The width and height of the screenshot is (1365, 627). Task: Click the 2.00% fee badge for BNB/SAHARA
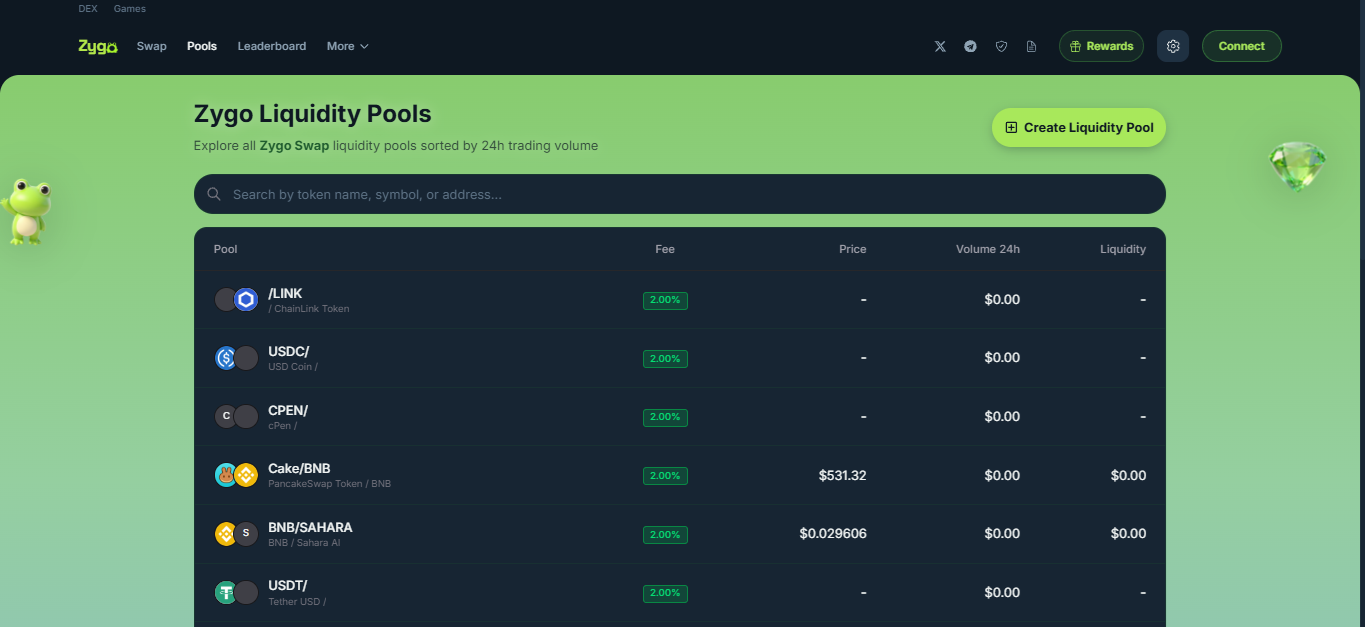click(x=665, y=534)
